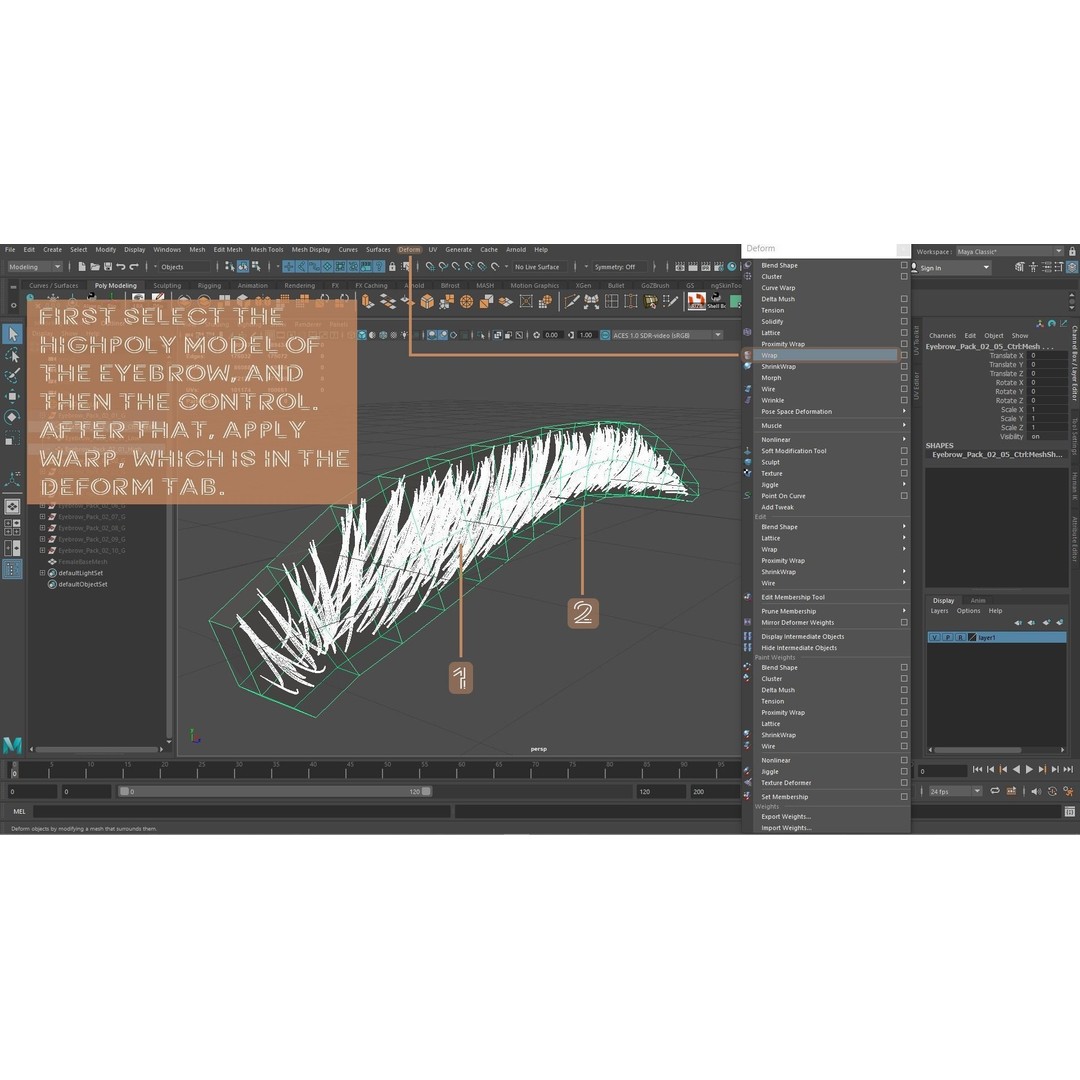Choose Wrap in the Deform menu
1080x1080 pixels.
pyautogui.click(x=820, y=355)
